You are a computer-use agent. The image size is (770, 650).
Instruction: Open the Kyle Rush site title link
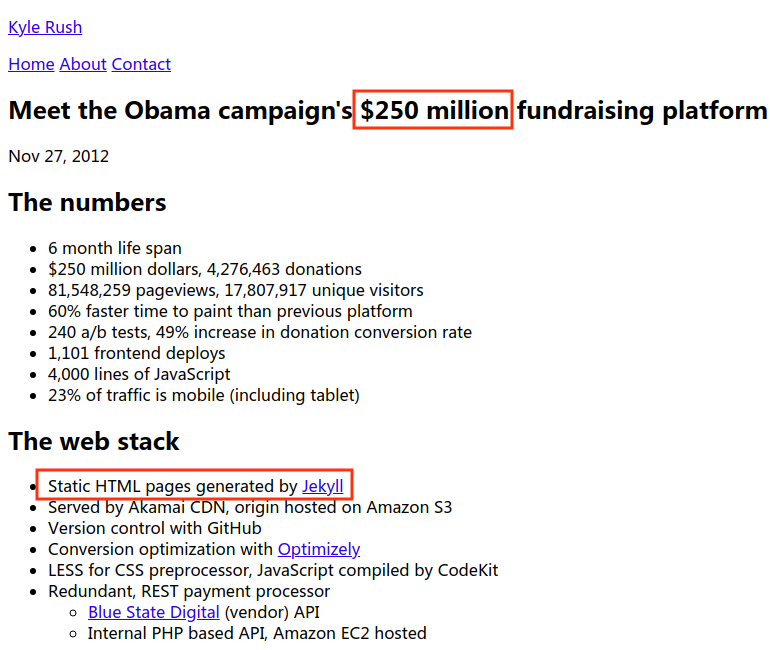(x=45, y=27)
